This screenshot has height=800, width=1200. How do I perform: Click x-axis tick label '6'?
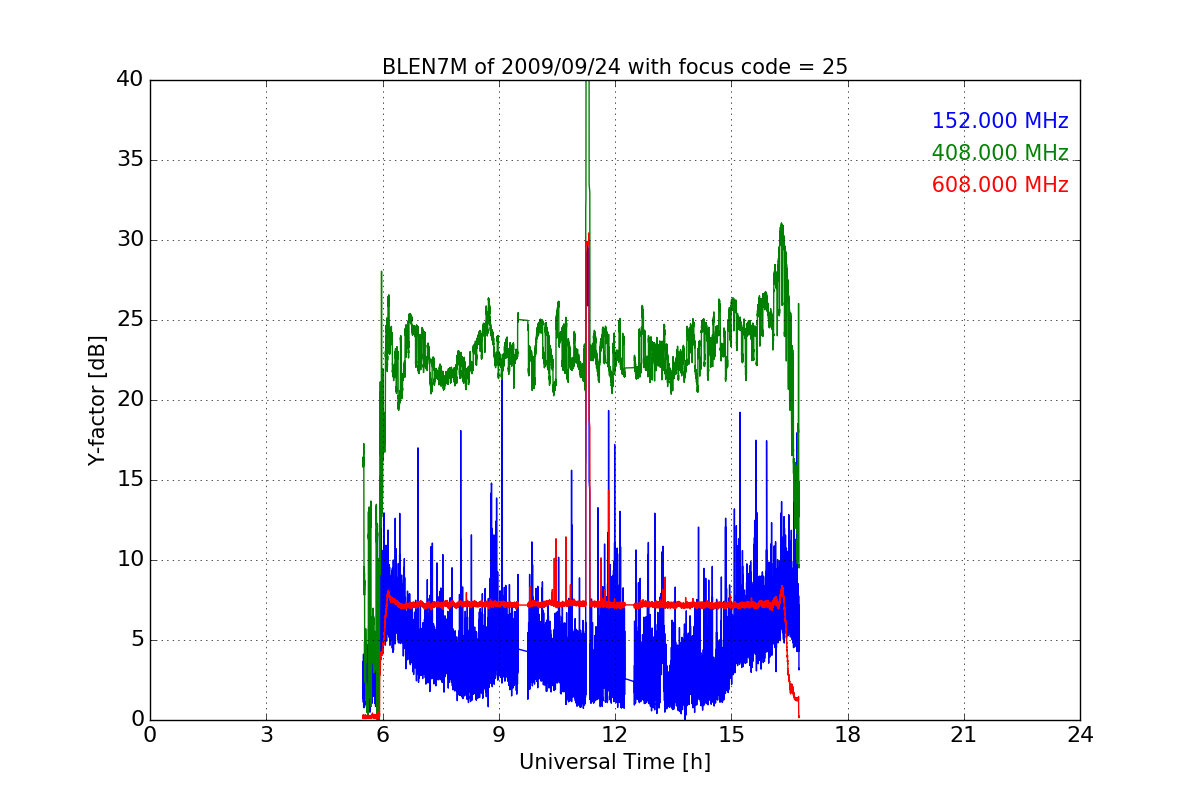(383, 734)
